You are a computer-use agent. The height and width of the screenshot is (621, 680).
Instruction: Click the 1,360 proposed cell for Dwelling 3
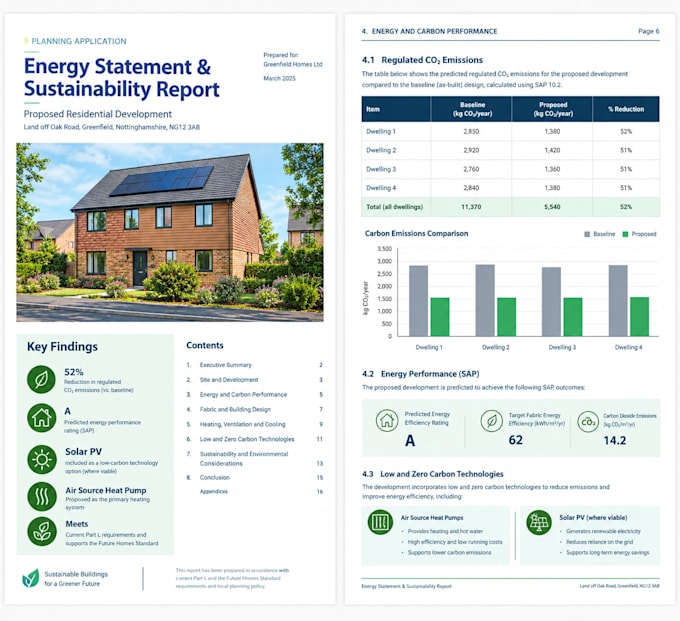coord(552,169)
